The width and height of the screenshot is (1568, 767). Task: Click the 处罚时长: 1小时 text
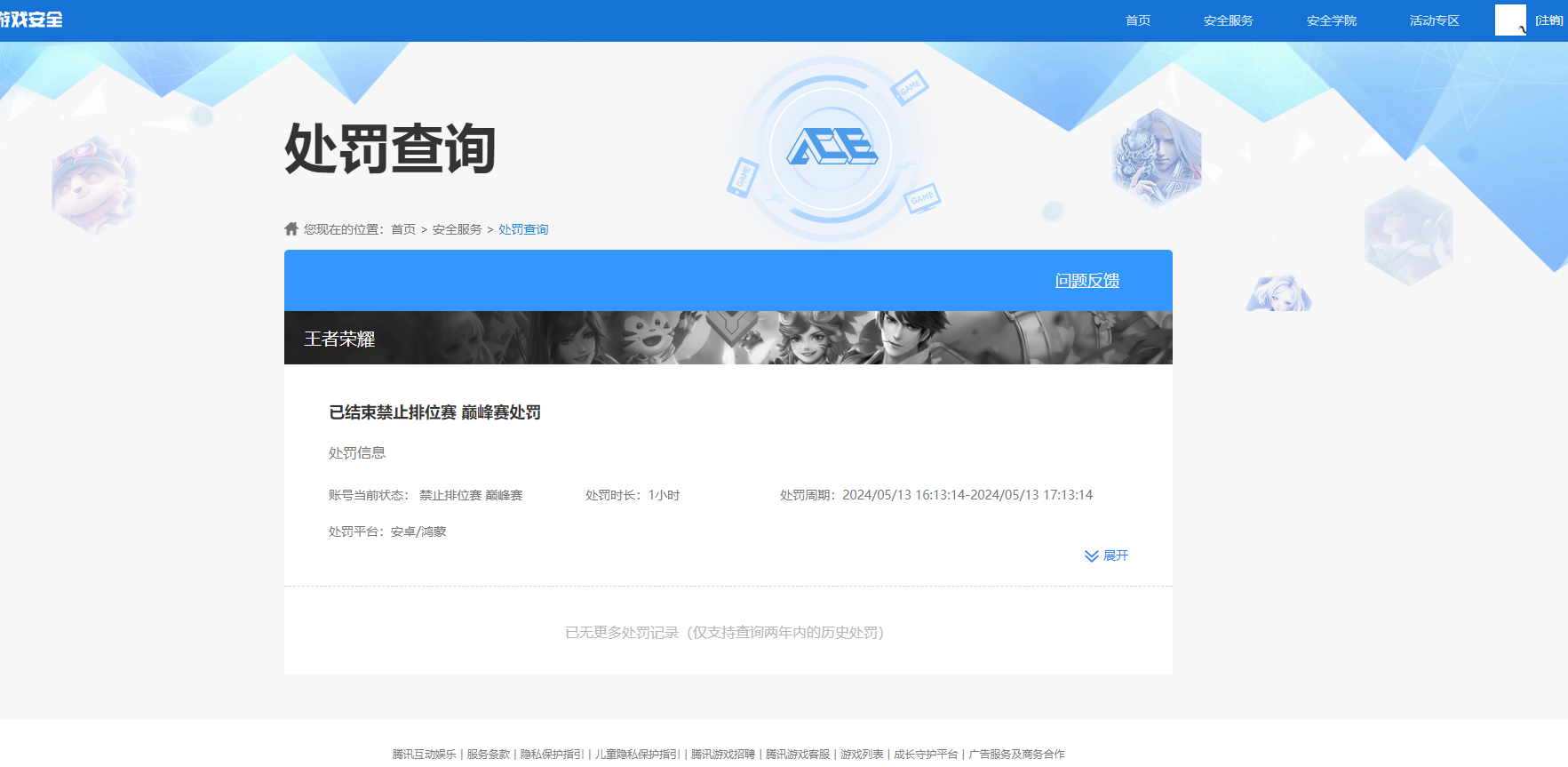click(x=633, y=495)
